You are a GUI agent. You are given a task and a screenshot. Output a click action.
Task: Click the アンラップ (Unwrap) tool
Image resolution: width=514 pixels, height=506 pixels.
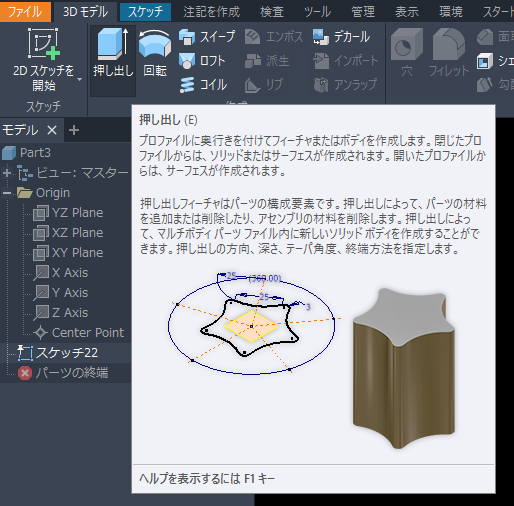tap(345, 85)
